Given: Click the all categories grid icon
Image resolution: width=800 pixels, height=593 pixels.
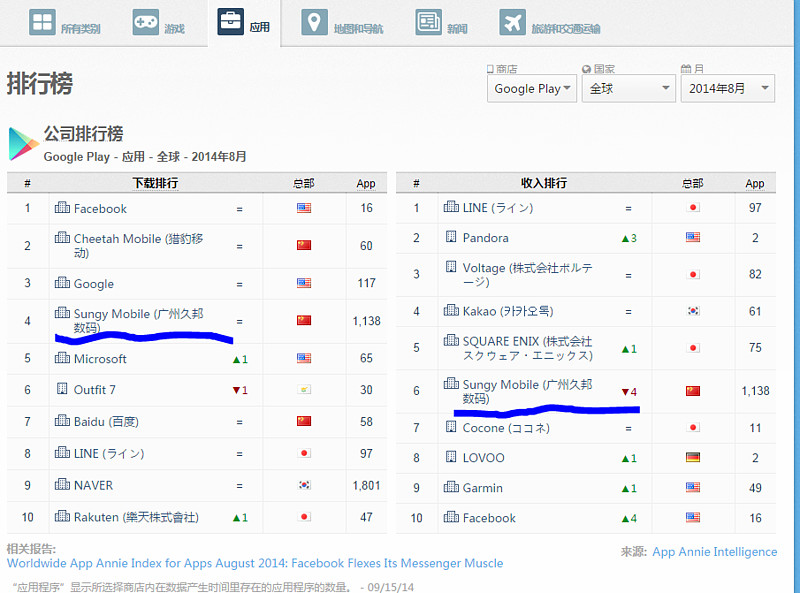Looking at the screenshot, I should tap(42, 22).
